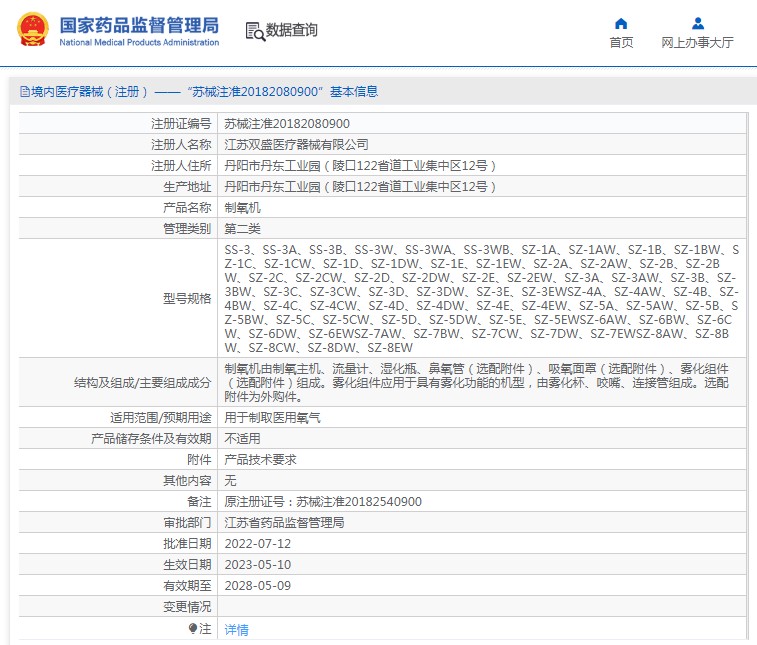Click 国家药品监督管理局 site title
The width and height of the screenshot is (757, 645).
click(x=139, y=25)
